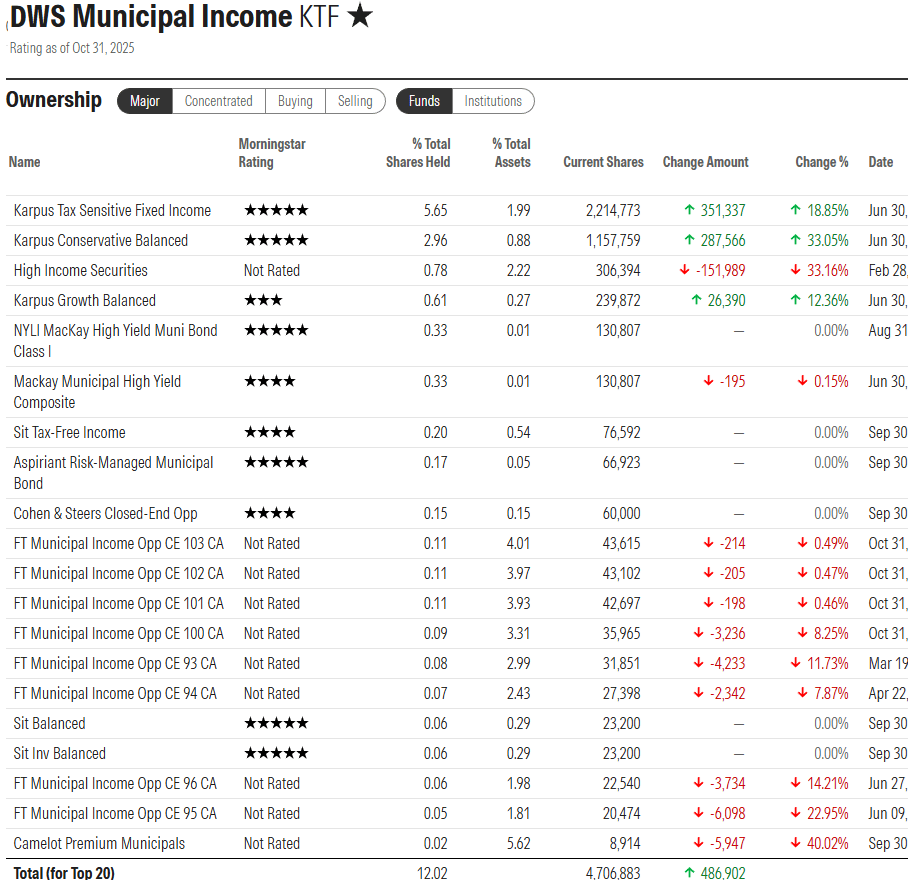Image resolution: width=908 pixels, height=880 pixels.
Task: Select the Buying filter option
Action: point(295,101)
